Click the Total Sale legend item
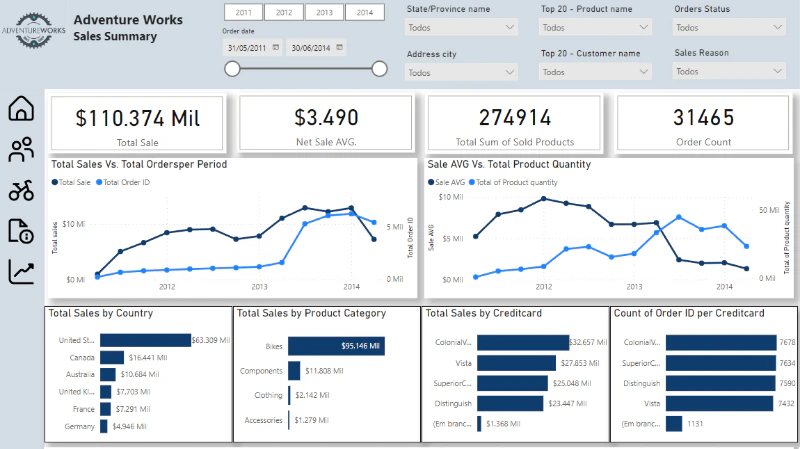Screen dimensions: 800x449 tap(71, 182)
